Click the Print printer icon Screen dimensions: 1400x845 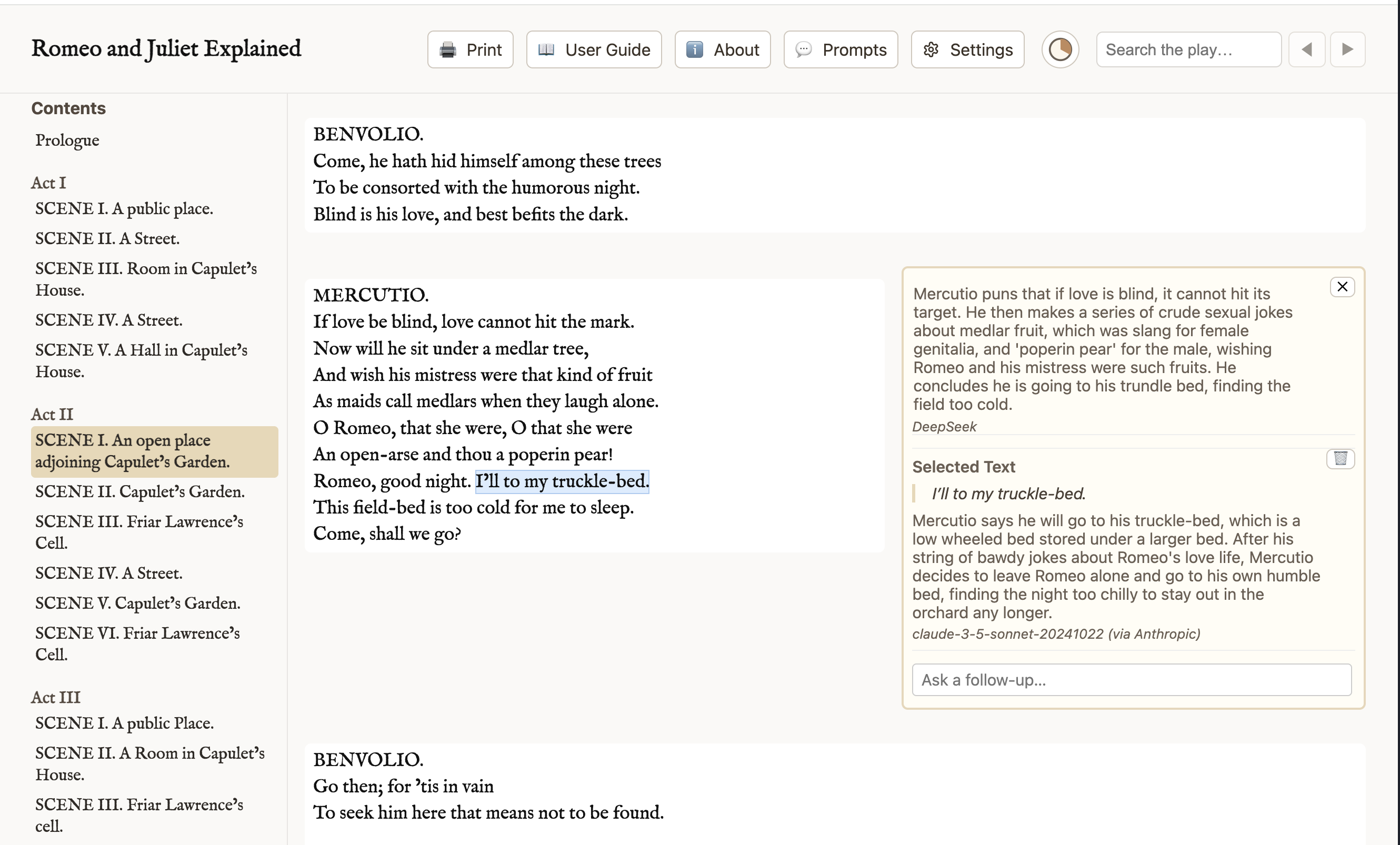(448, 50)
